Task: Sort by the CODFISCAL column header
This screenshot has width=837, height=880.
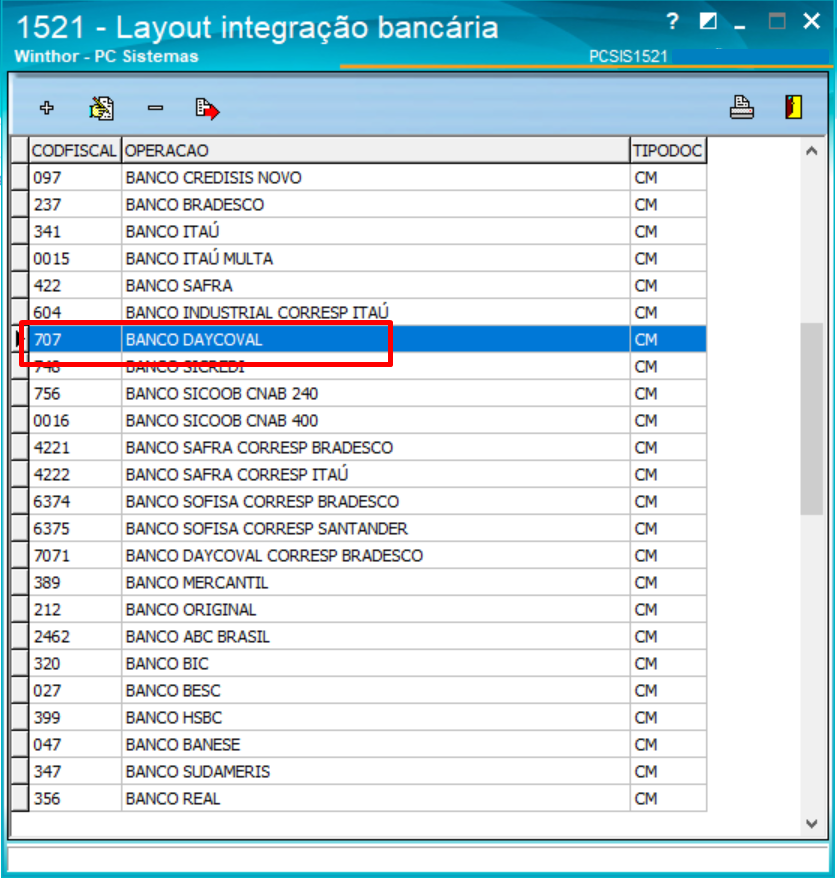Action: (x=75, y=150)
